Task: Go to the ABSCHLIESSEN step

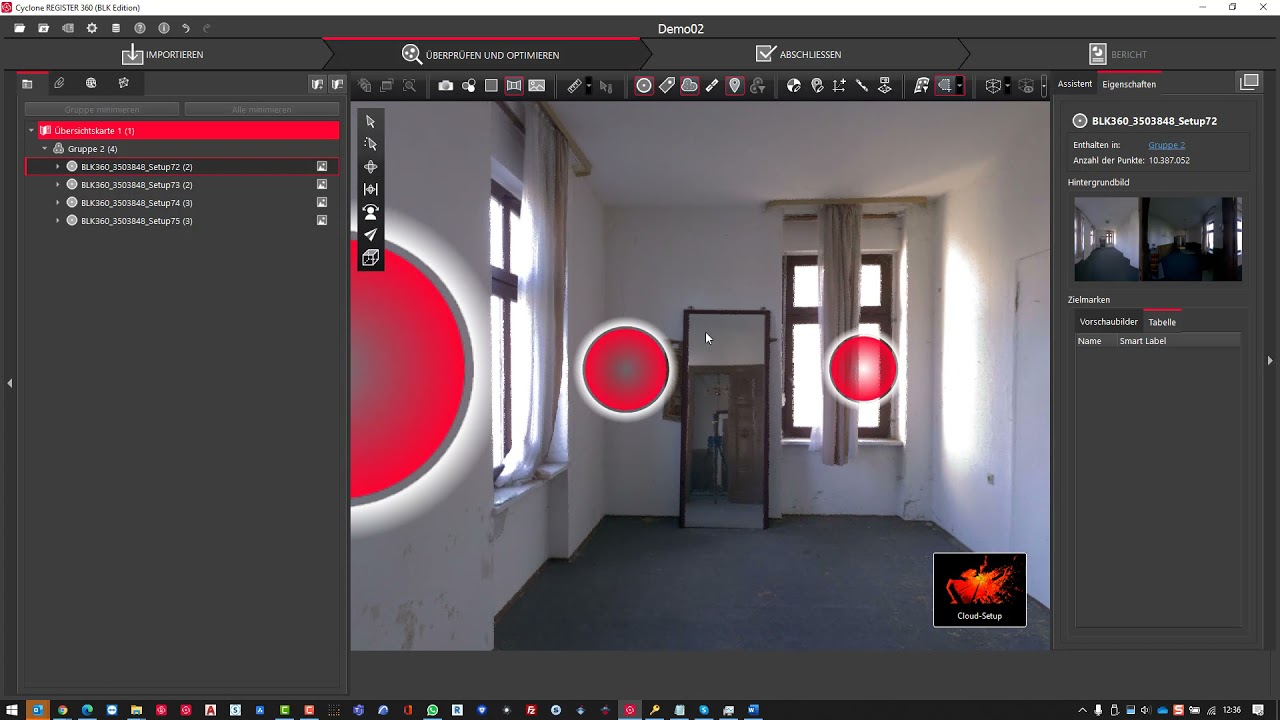Action: point(798,54)
